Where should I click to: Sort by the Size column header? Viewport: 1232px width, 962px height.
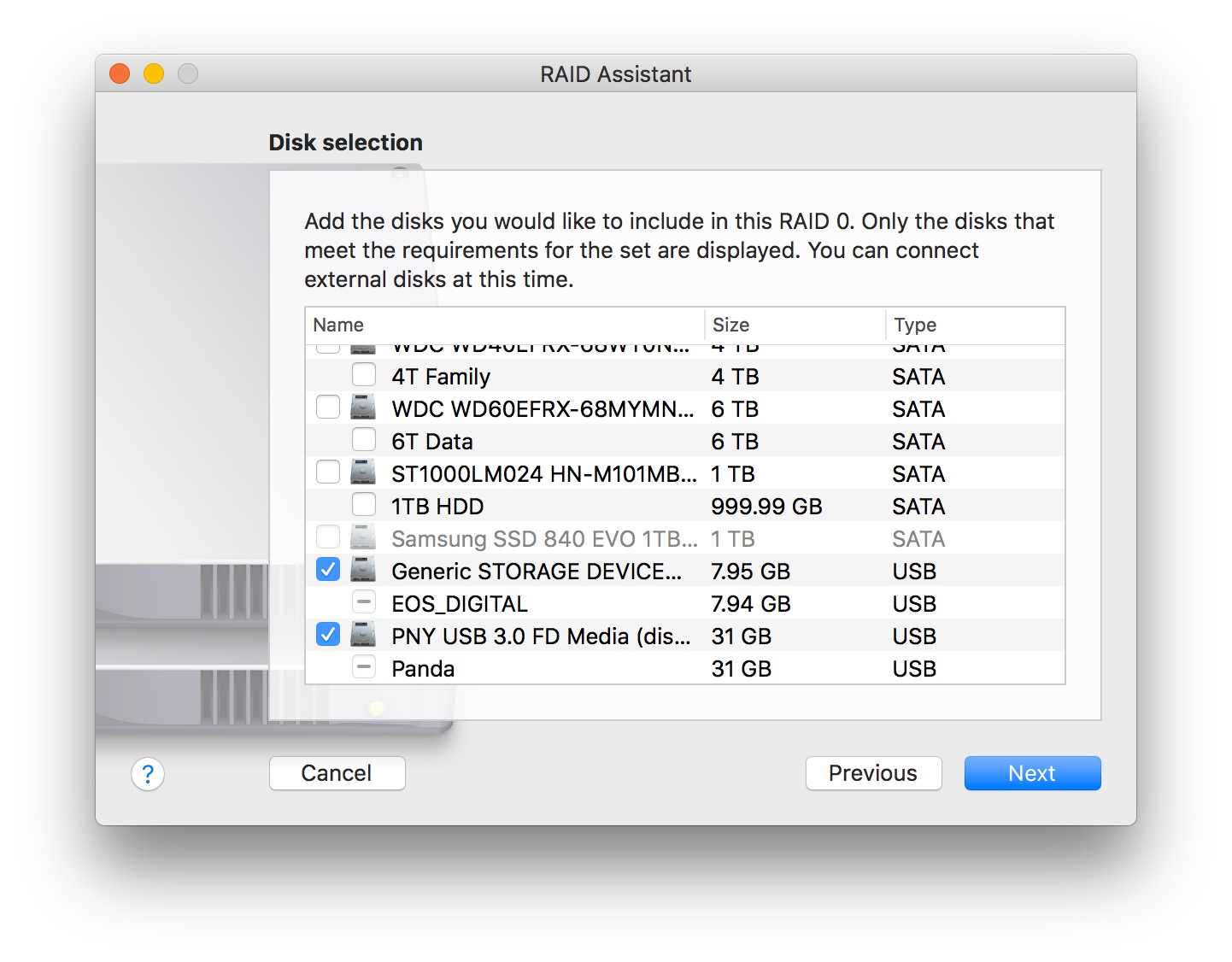click(x=795, y=325)
